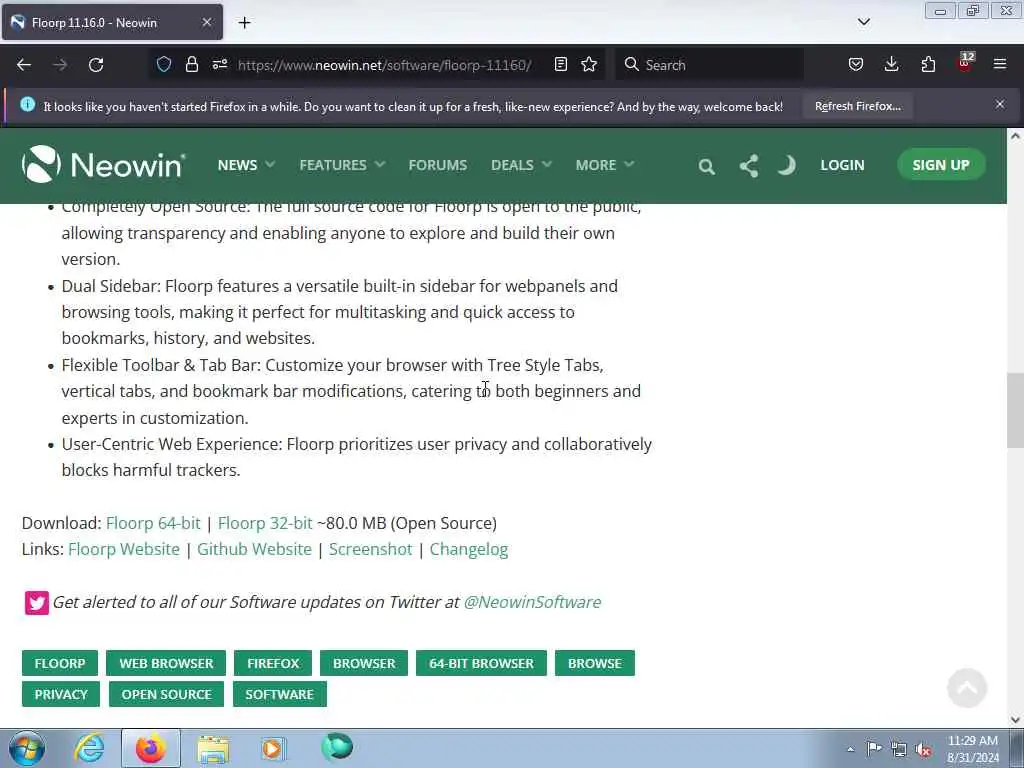Open the Floorp Website link
Screen dimensions: 1024x768
(x=123, y=549)
